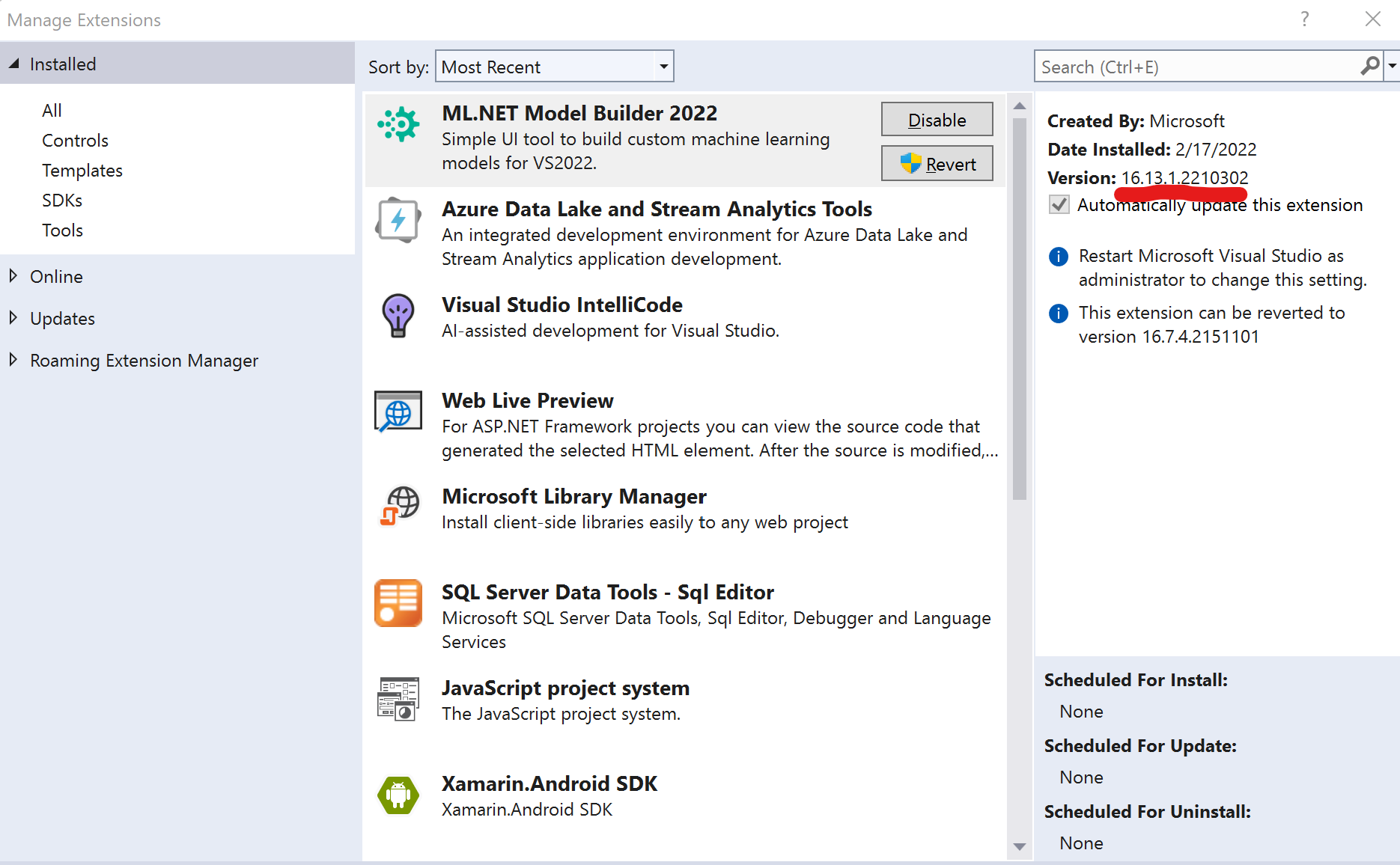Uncheck Automatically update this extension

click(x=1059, y=204)
